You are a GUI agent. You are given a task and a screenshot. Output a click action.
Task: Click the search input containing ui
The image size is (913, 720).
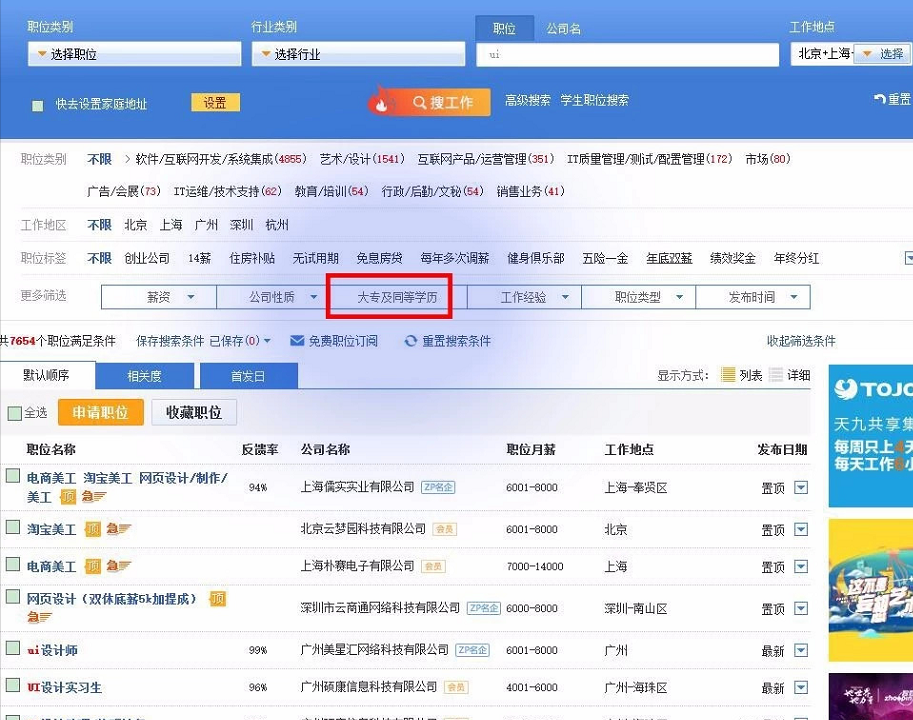pyautogui.click(x=627, y=52)
